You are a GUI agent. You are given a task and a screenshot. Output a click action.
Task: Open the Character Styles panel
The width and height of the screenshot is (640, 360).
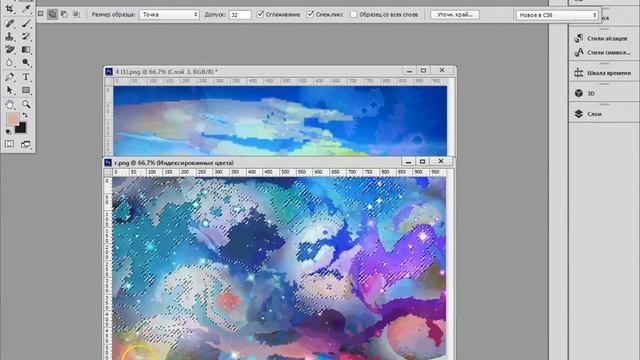(602, 53)
